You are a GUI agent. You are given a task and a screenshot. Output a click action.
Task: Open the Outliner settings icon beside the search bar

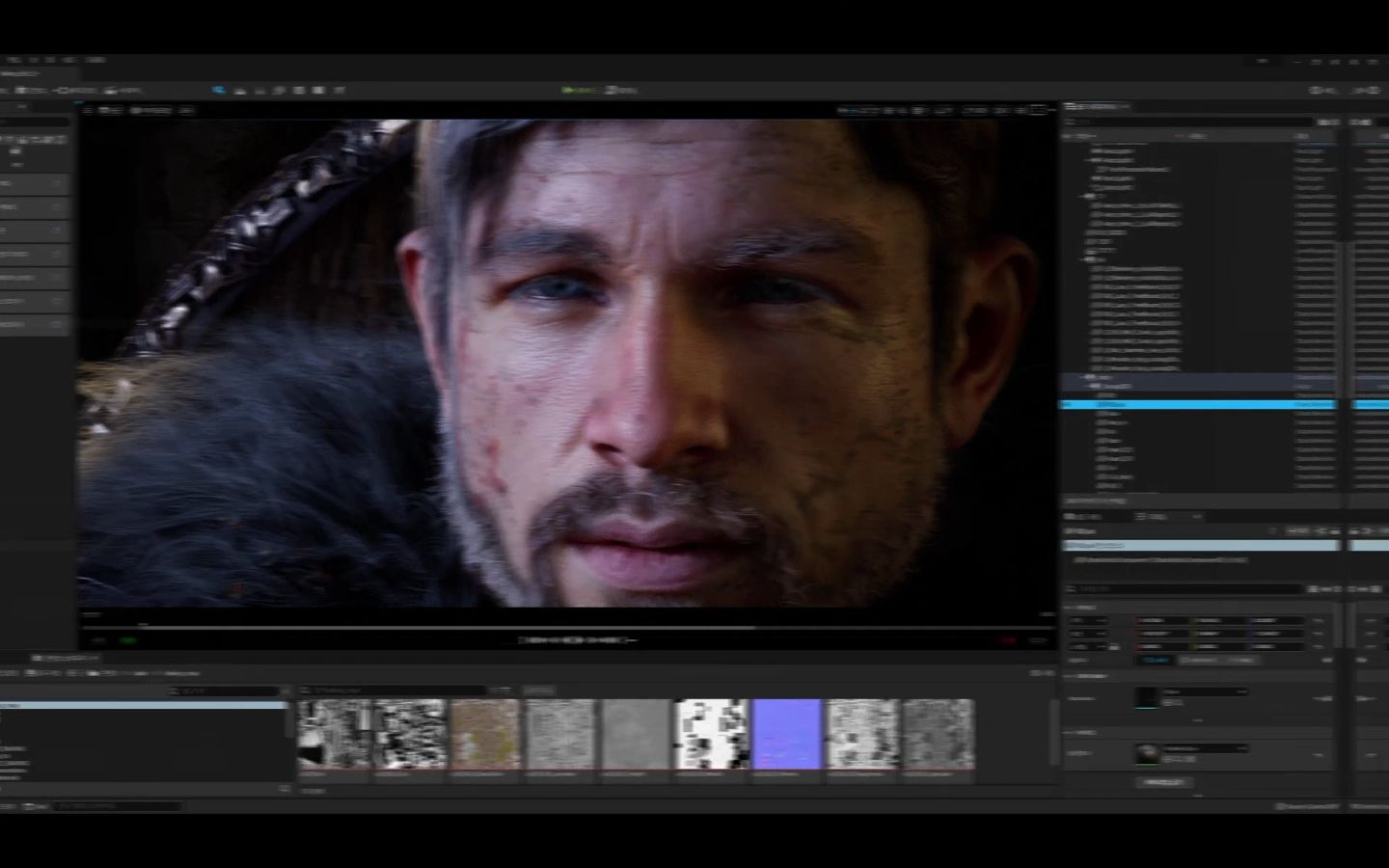[x=1328, y=122]
